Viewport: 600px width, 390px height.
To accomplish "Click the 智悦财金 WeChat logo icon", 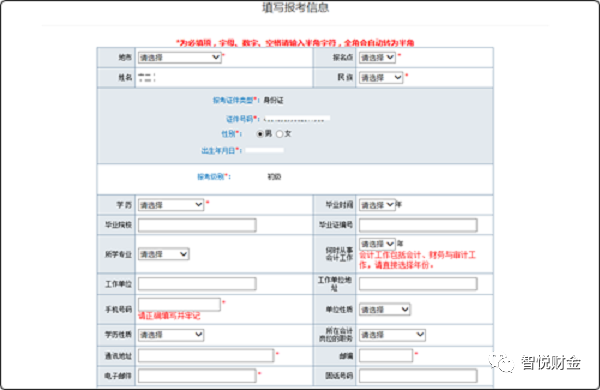I will pos(501,362).
